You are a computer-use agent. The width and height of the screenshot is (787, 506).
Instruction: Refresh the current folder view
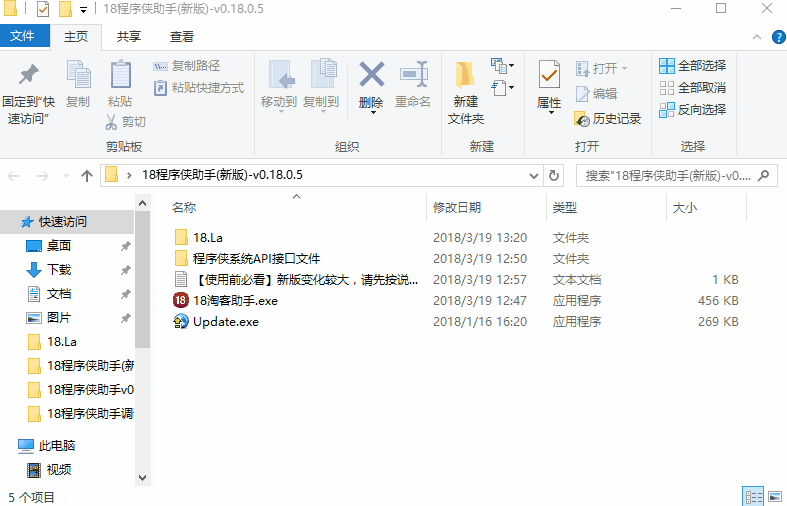[x=555, y=175]
